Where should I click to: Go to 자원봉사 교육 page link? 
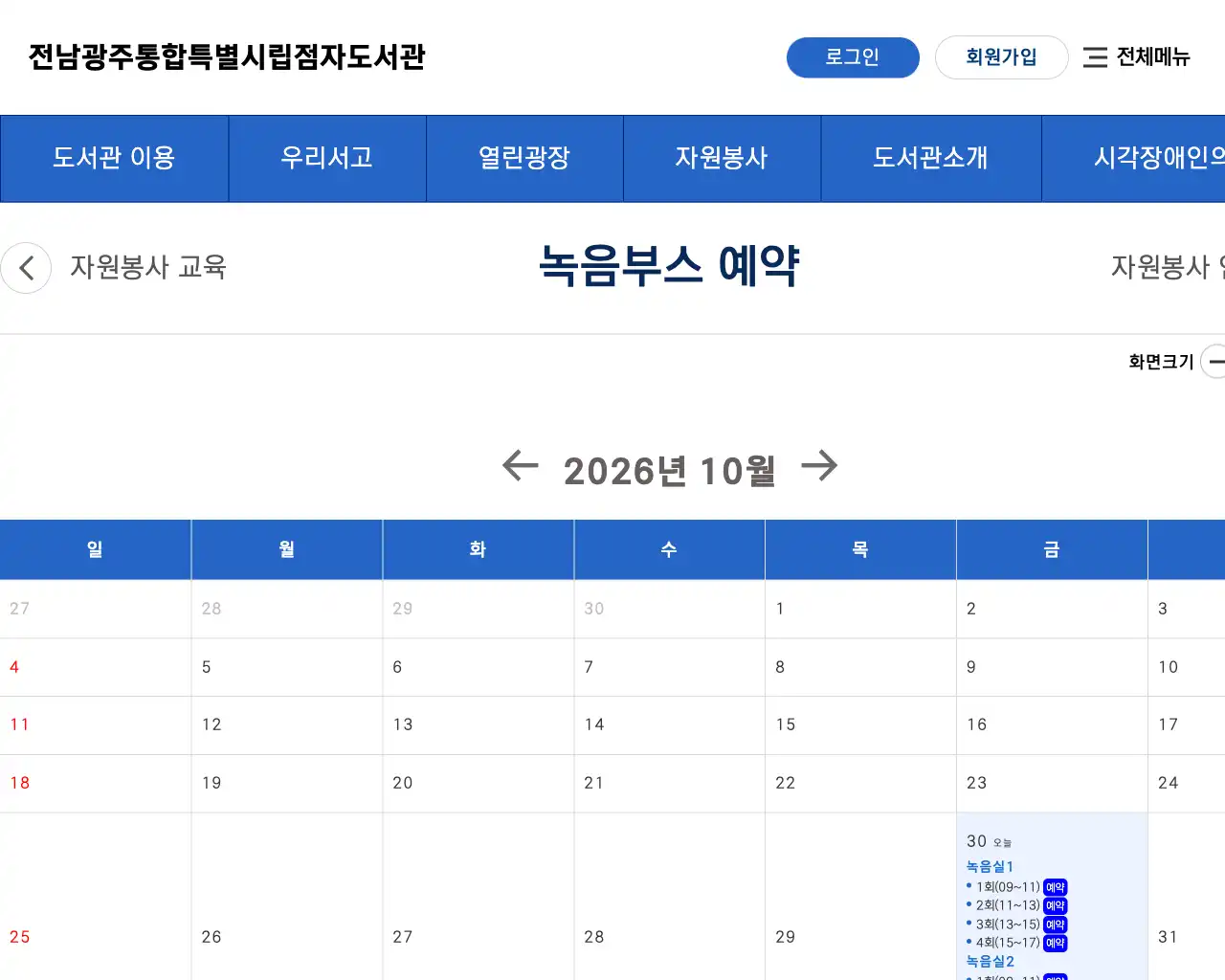tap(148, 267)
